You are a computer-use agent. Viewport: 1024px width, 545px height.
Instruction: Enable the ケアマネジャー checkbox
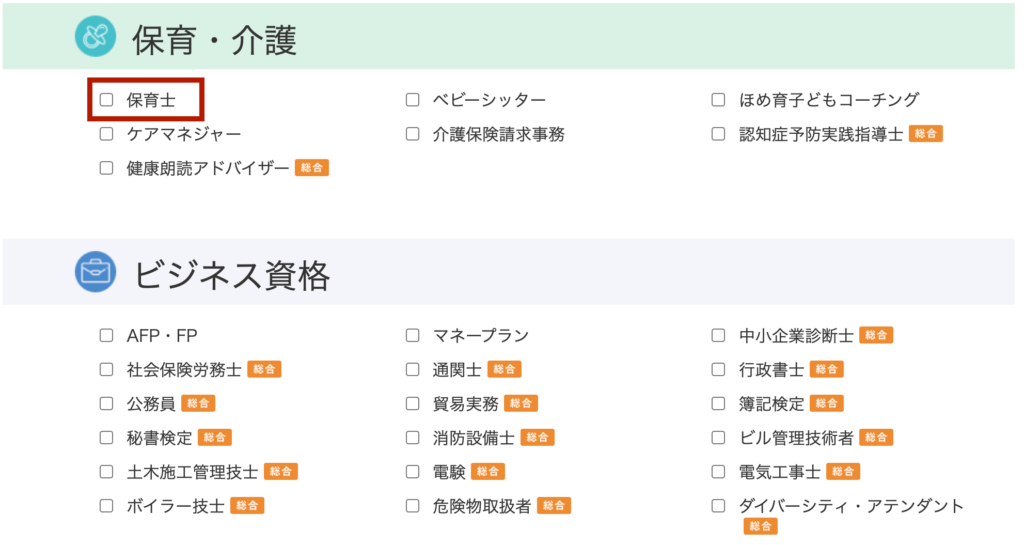pos(106,134)
